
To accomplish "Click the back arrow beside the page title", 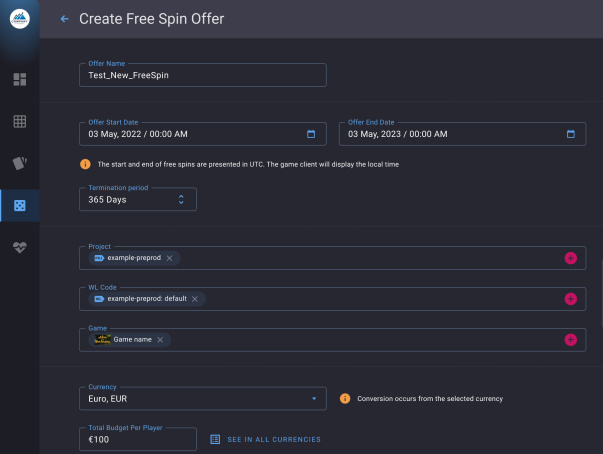I will (x=65, y=19).
